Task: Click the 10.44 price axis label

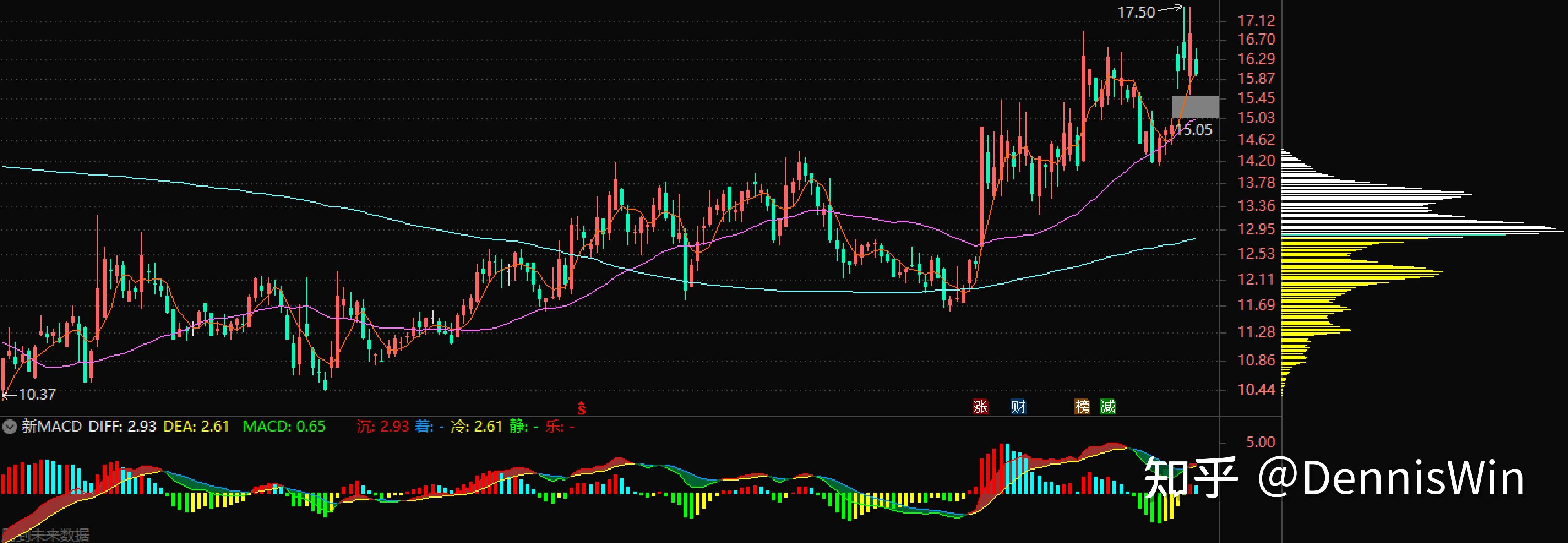Action: point(1256,389)
